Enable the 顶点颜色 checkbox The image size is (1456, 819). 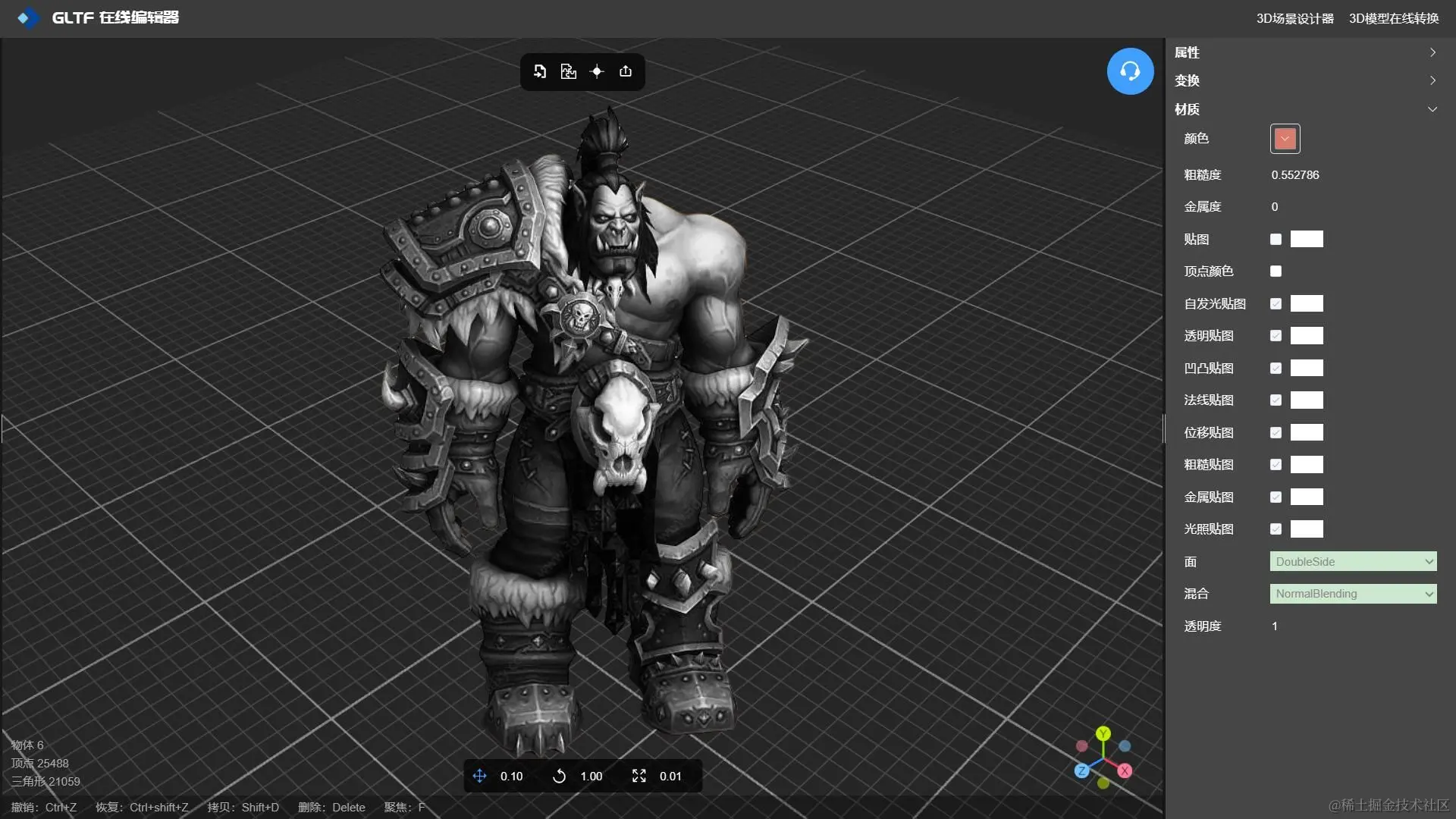click(1276, 271)
